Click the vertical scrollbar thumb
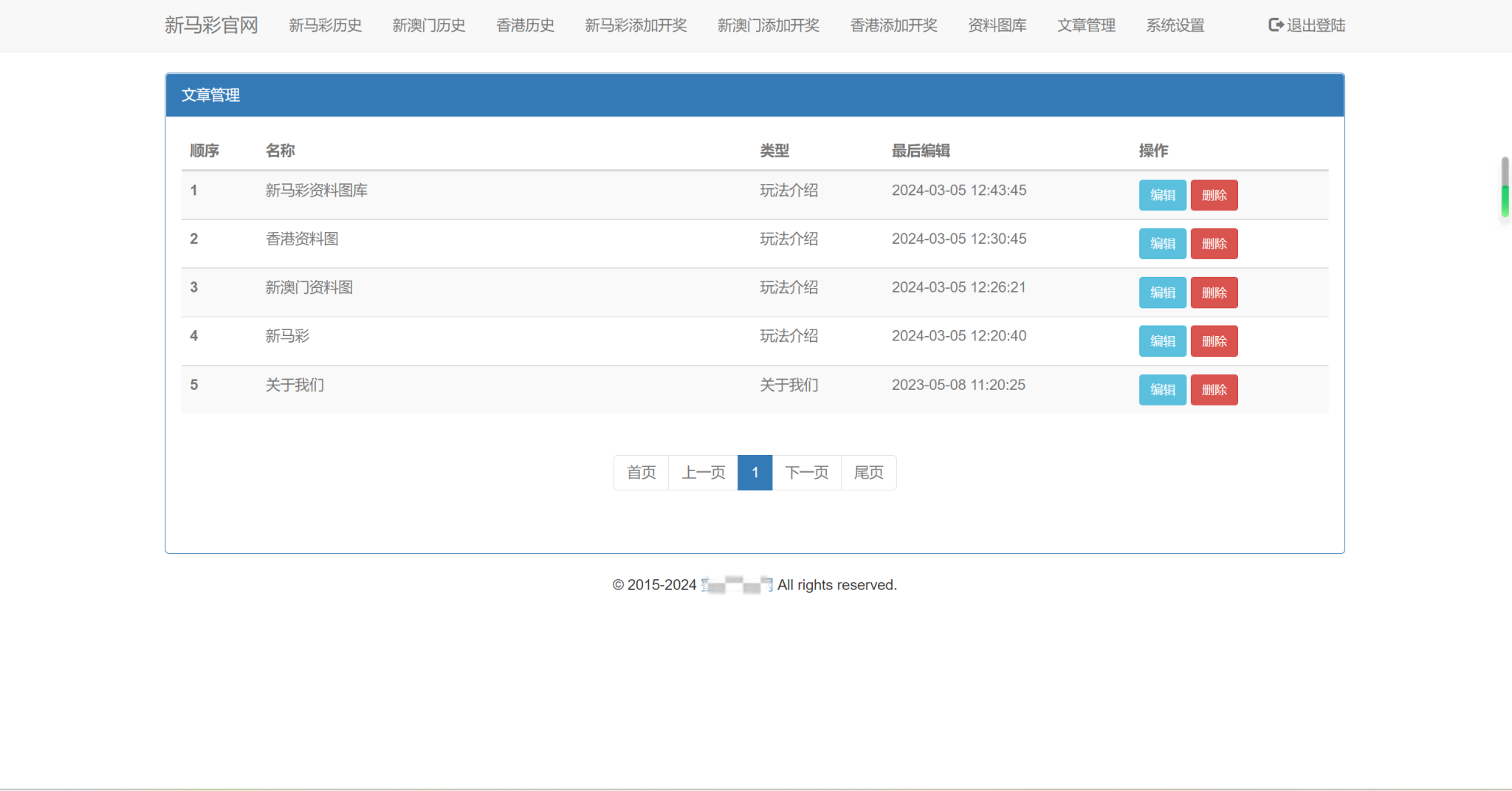 [1505, 187]
